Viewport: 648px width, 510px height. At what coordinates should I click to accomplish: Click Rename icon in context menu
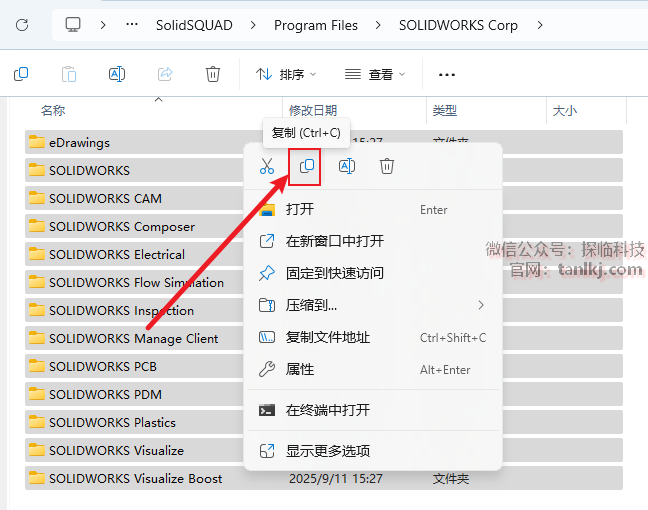347,166
